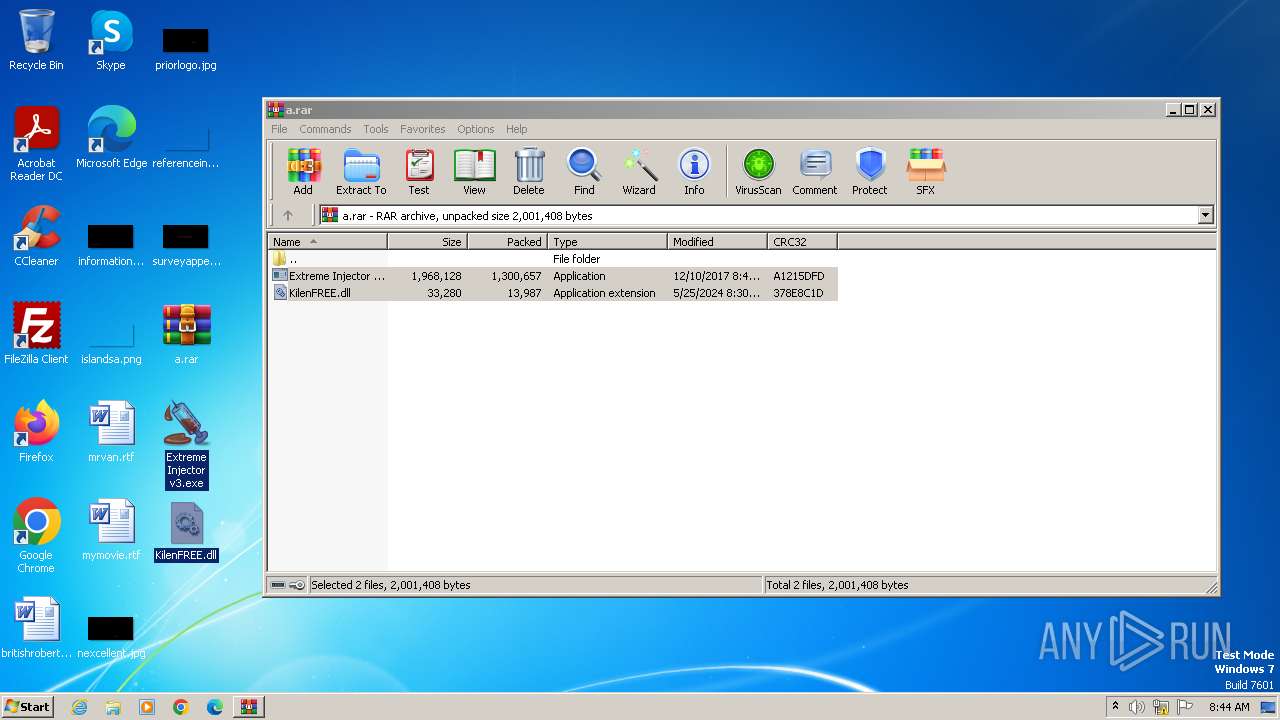Image resolution: width=1280 pixels, height=720 pixels.
Task: Select Microsoft Edge desktop shortcut
Action: 111,138
